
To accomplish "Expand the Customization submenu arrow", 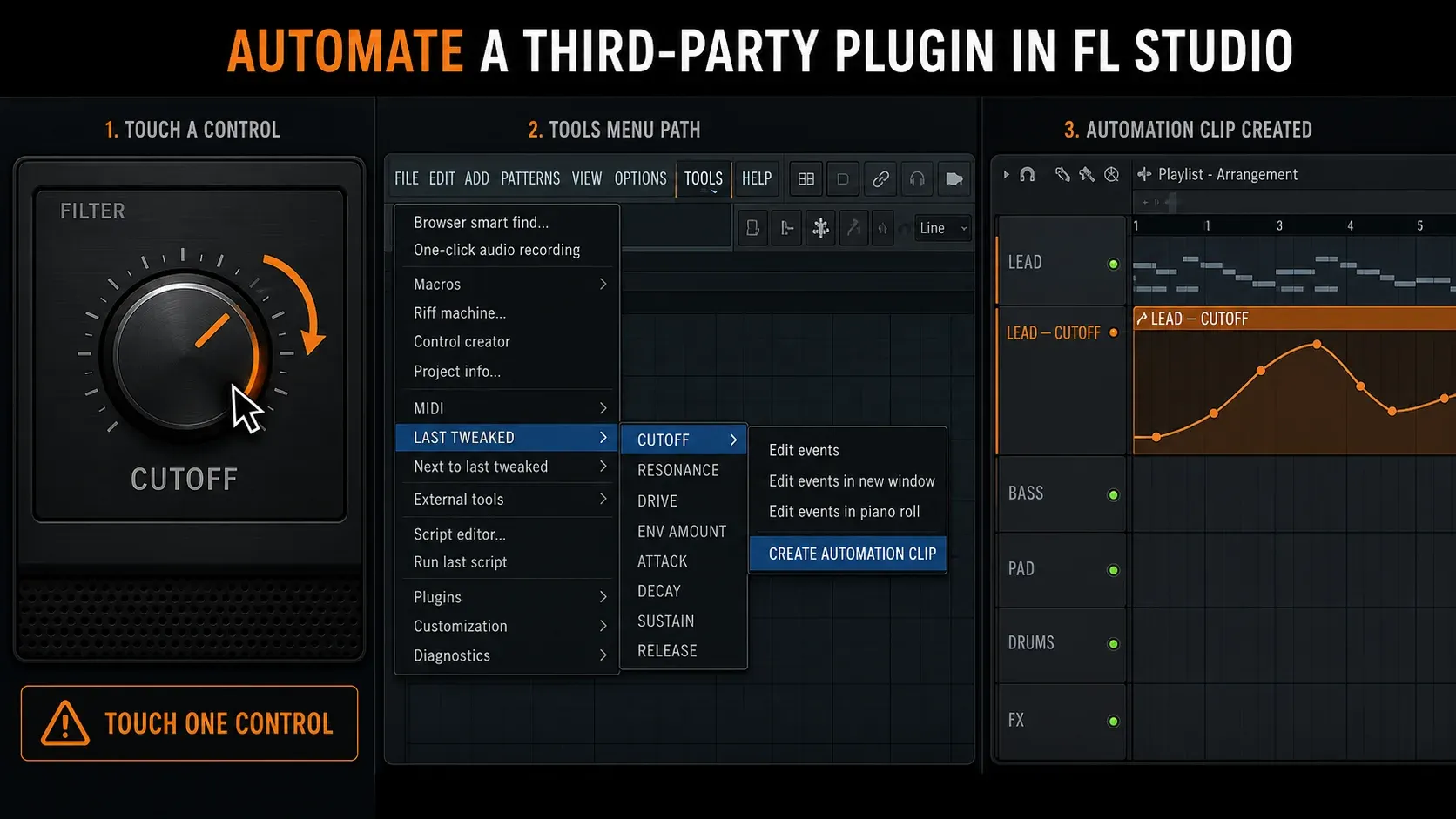I will 603,626.
